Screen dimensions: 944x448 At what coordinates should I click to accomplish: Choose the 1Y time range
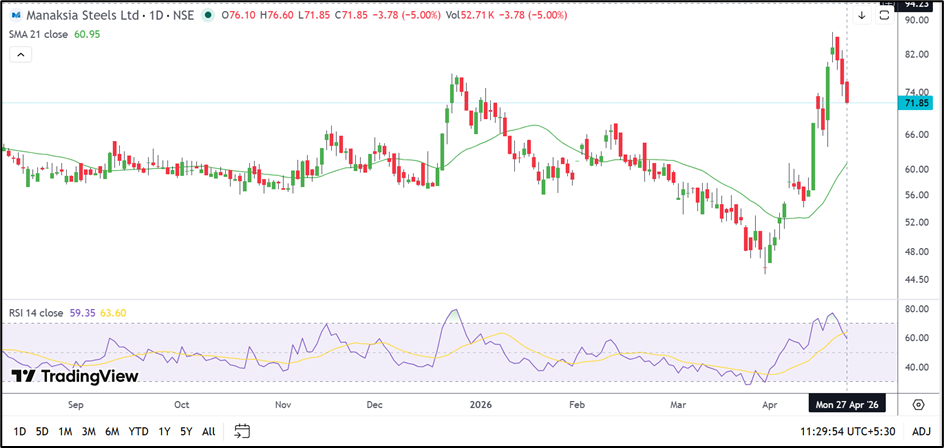point(164,431)
